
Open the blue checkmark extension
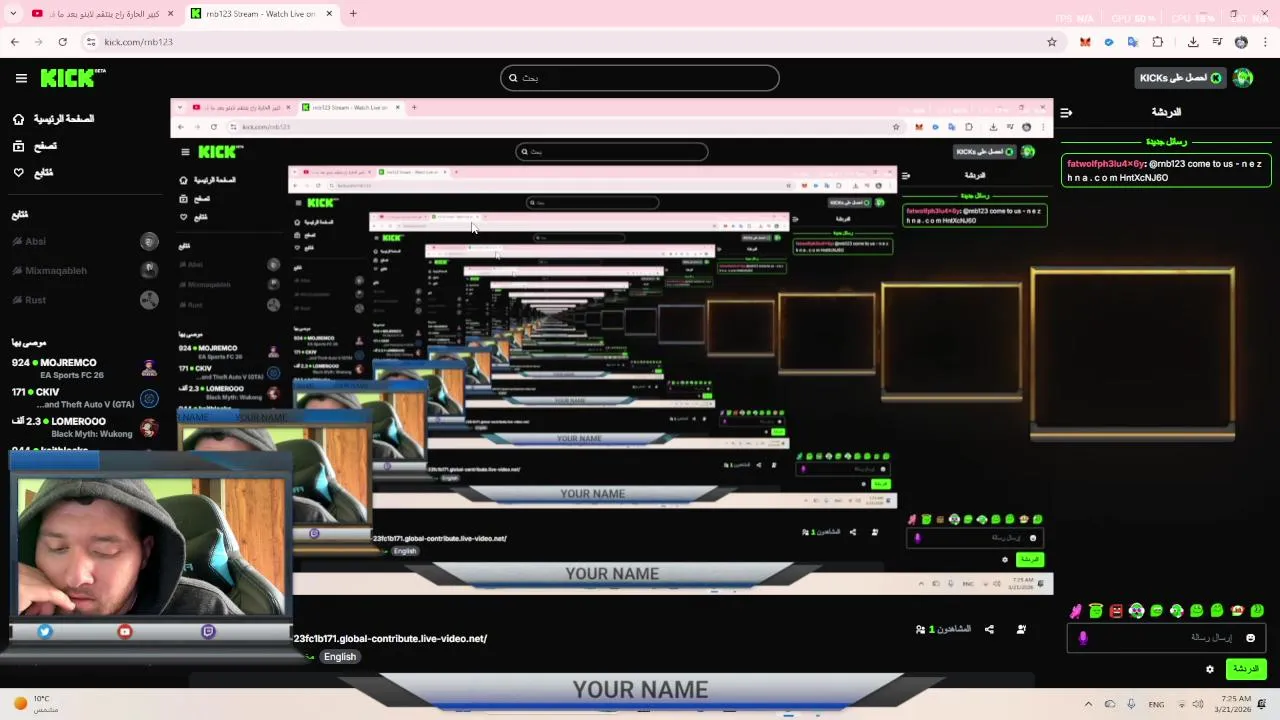coord(1109,42)
